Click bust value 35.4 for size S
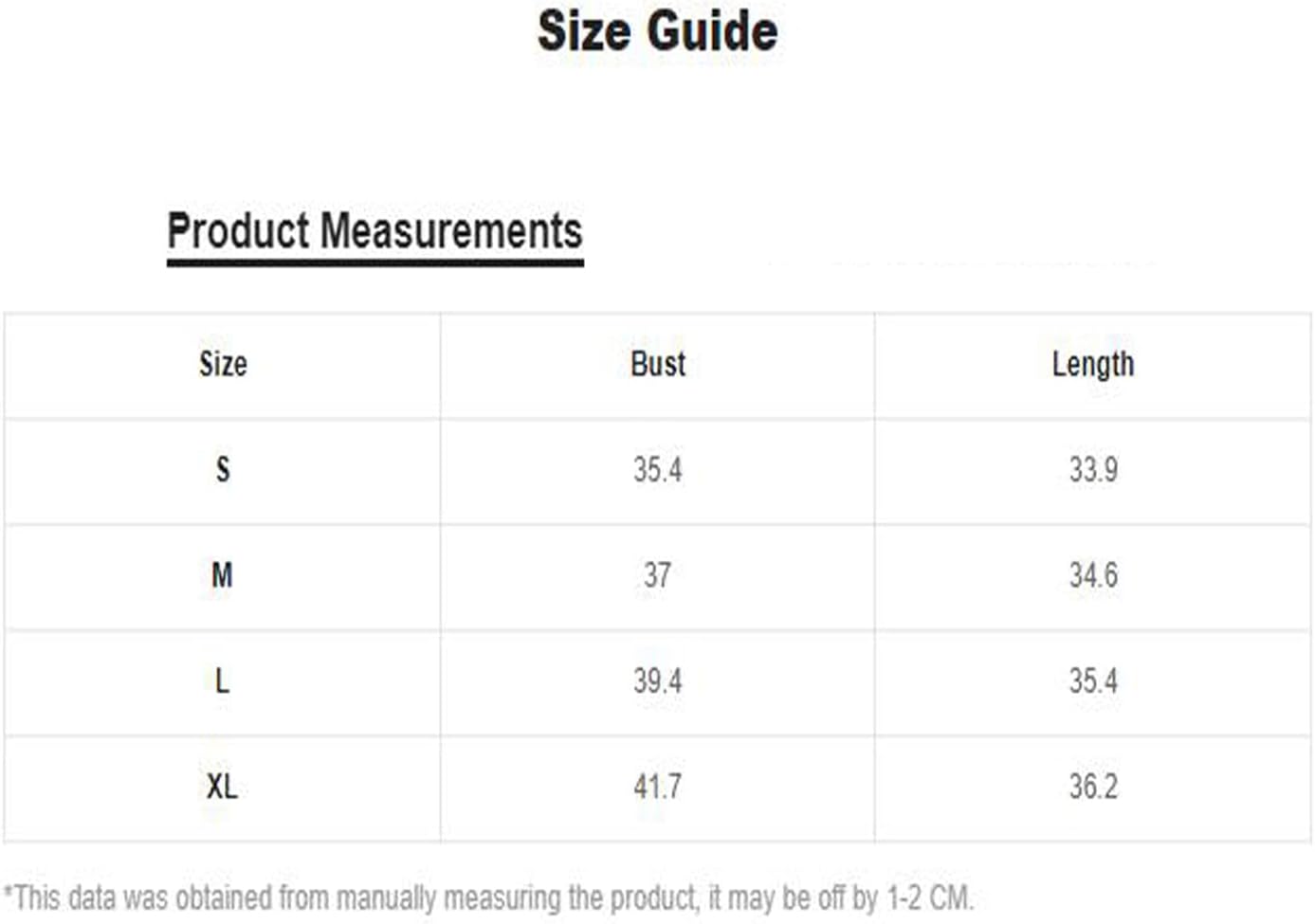 [x=658, y=469]
